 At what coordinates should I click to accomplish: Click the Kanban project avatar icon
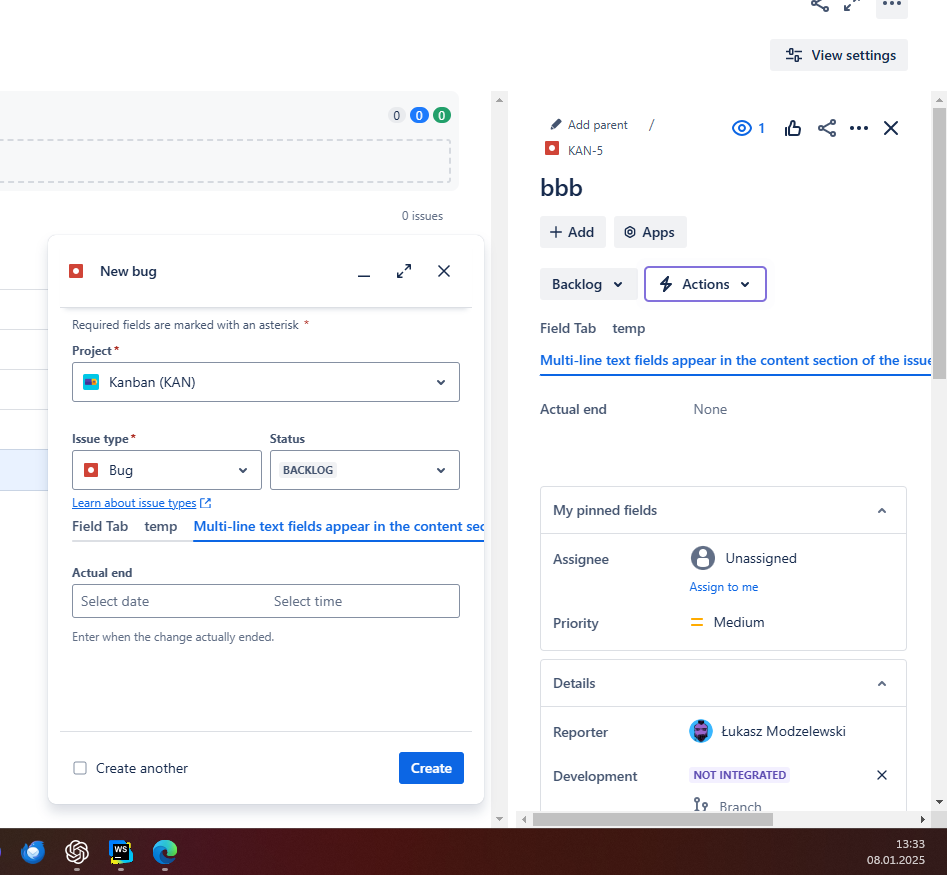coord(91,382)
